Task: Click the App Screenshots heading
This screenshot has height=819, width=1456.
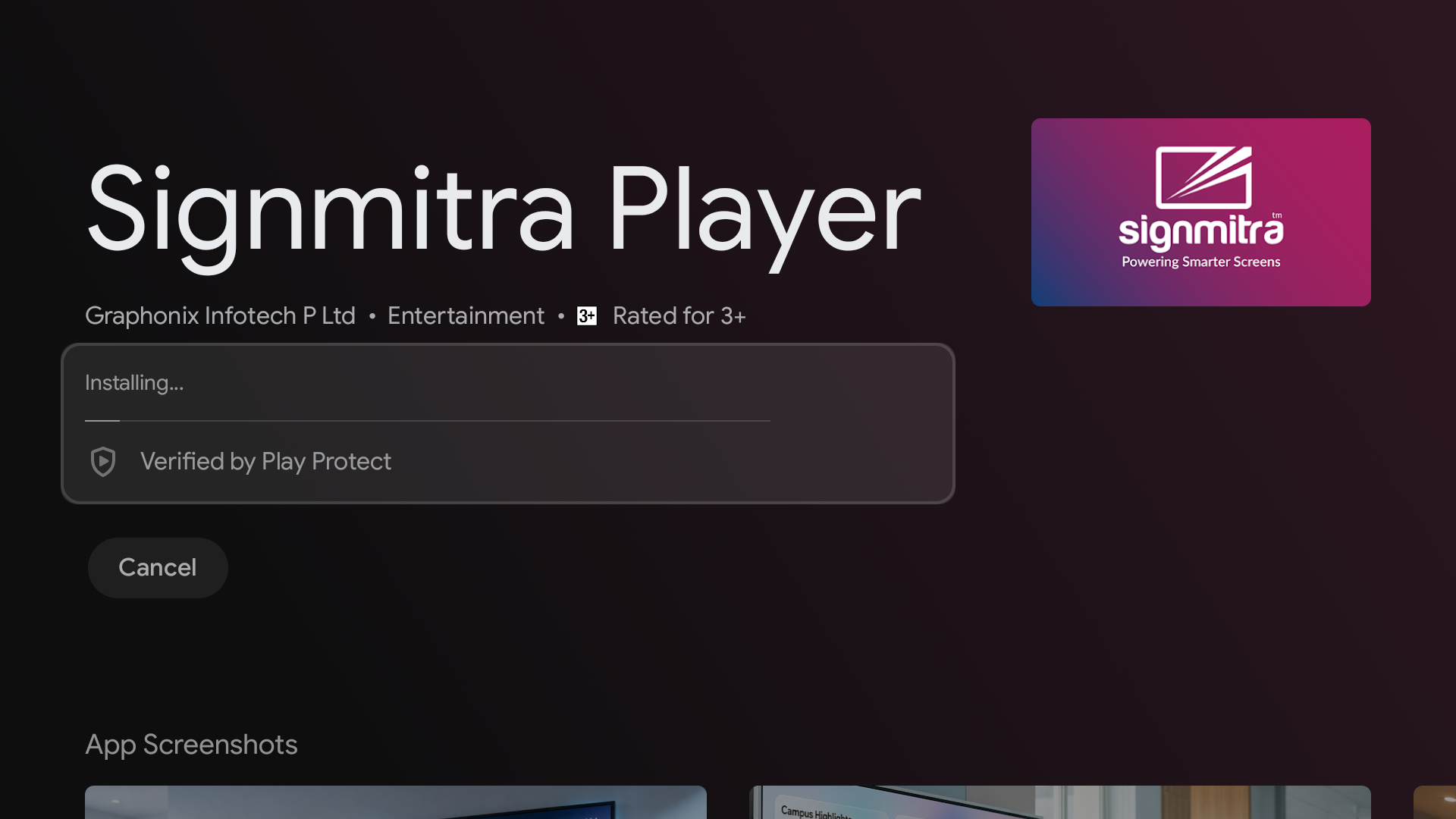Action: (191, 745)
